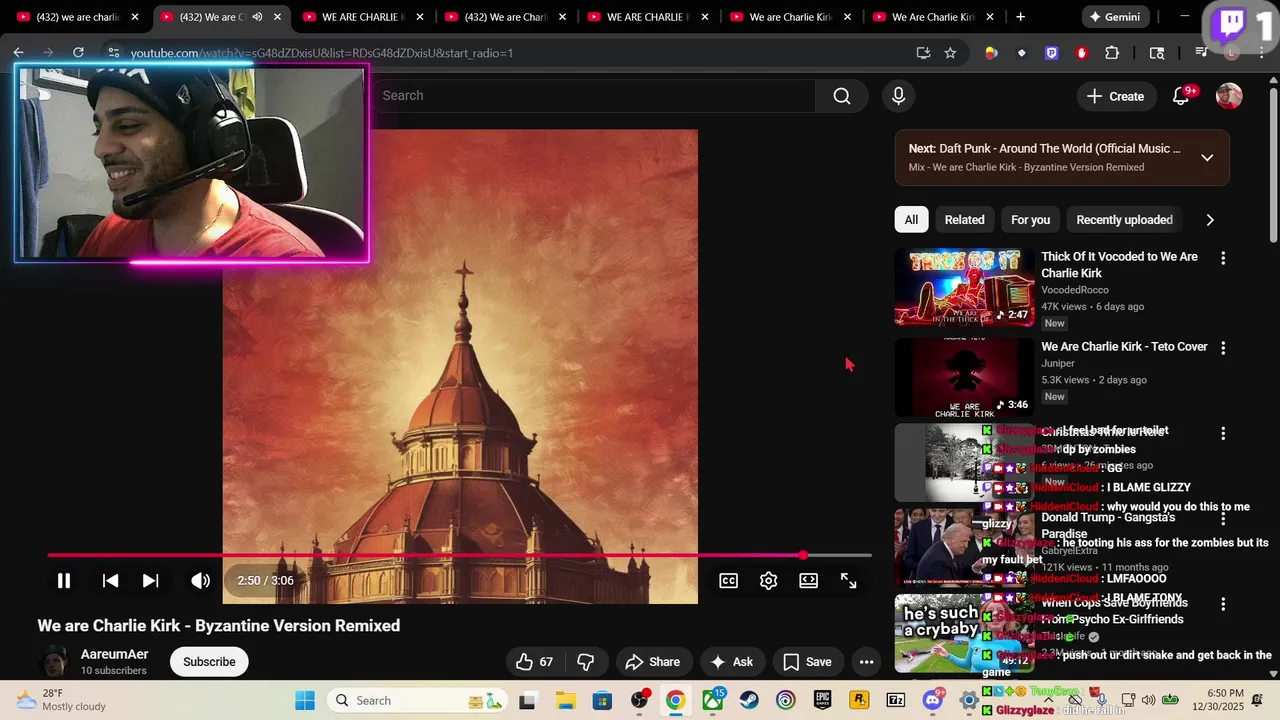Screen dimensions: 1280x720
Task: Mute the playing tab via its speaker icon
Action: [257, 17]
